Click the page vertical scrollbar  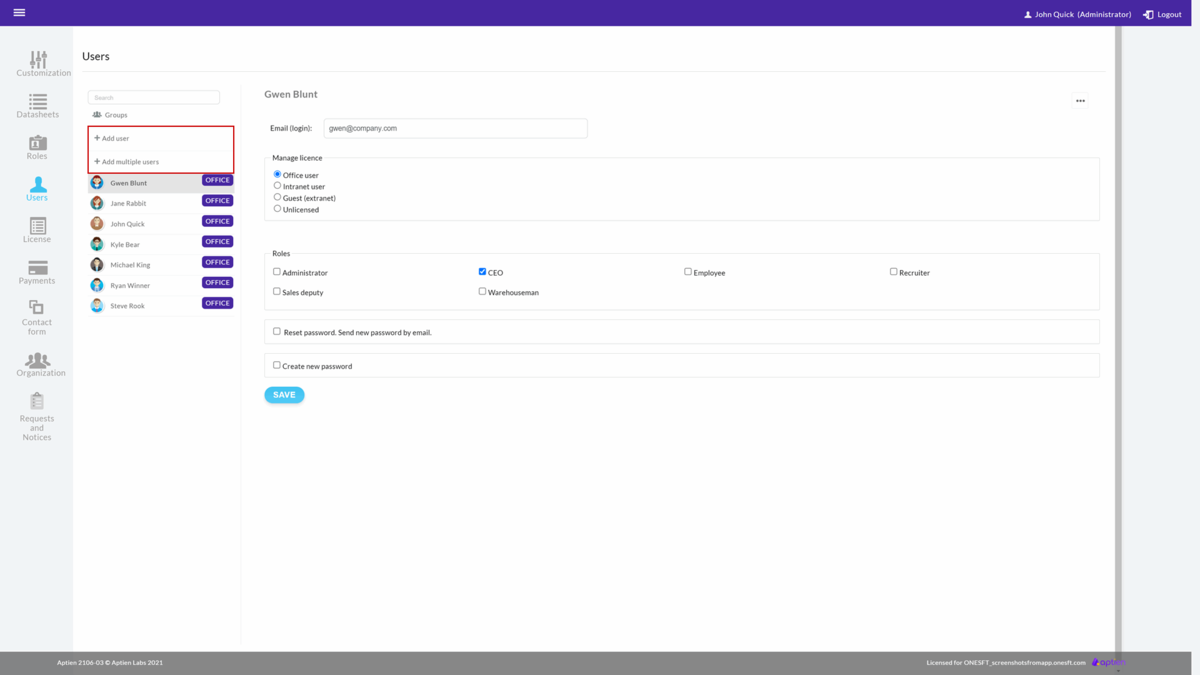pyautogui.click(x=1118, y=338)
